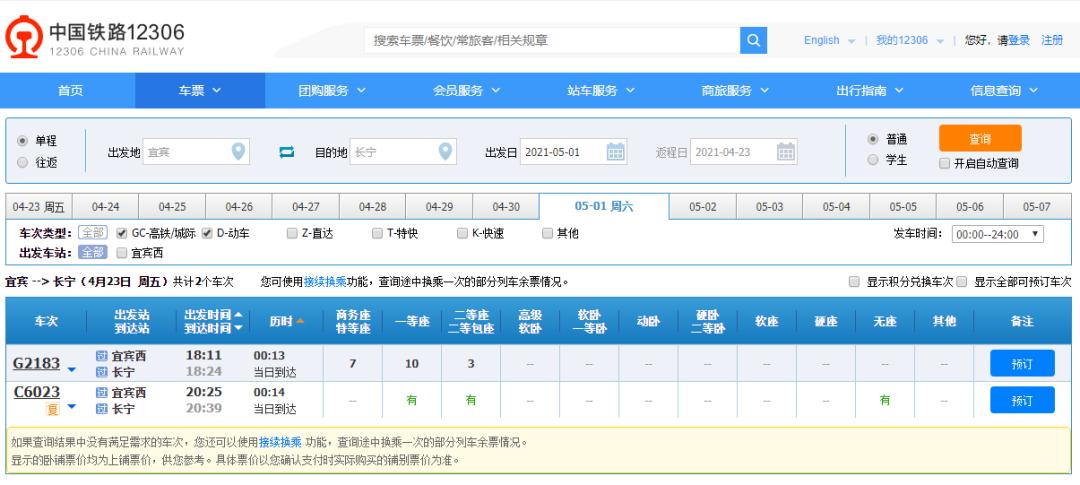Open the English language dropdown
This screenshot has width=1080, height=485.
830,40
